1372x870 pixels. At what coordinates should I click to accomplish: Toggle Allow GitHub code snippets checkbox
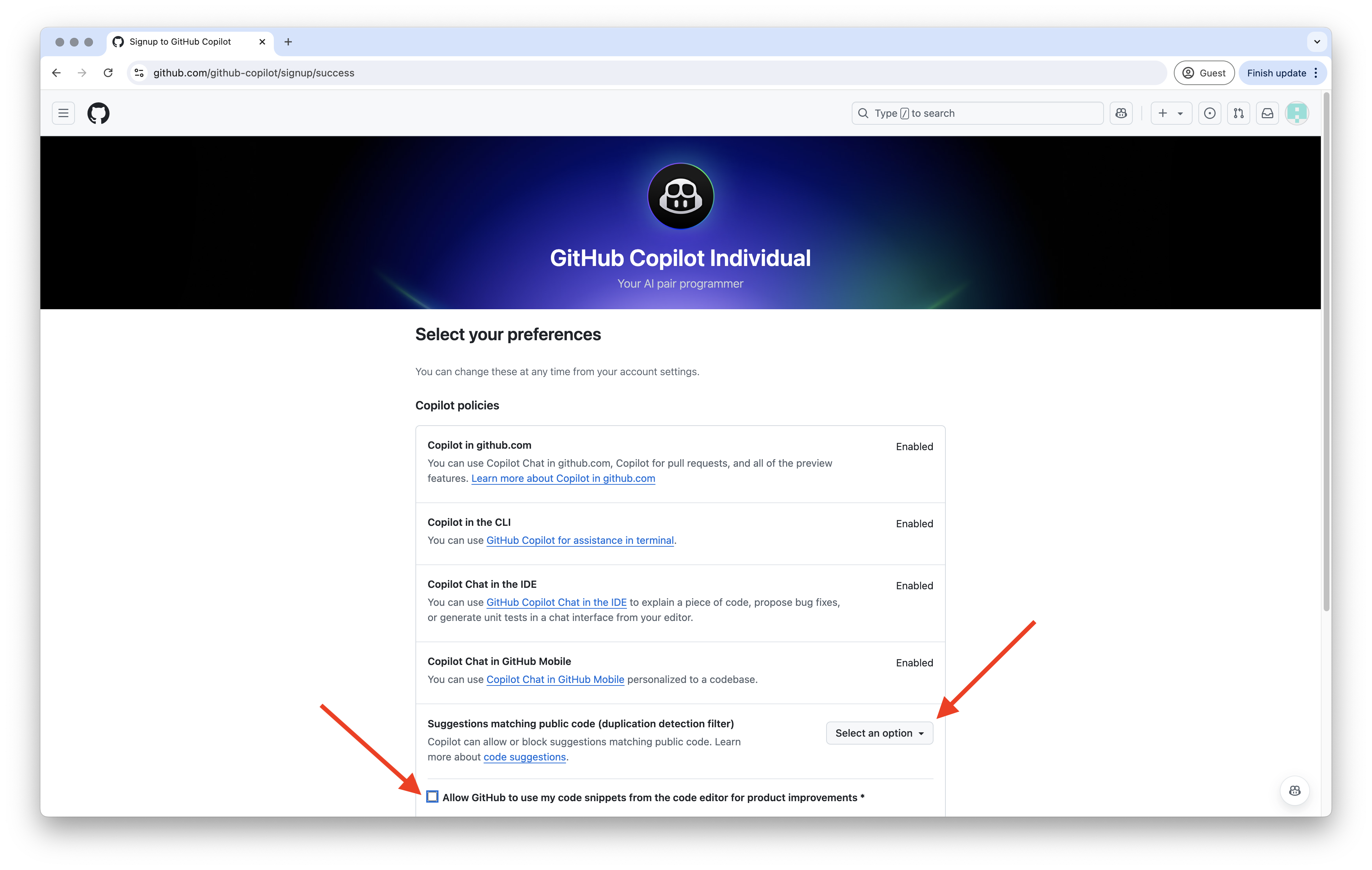[x=432, y=797]
